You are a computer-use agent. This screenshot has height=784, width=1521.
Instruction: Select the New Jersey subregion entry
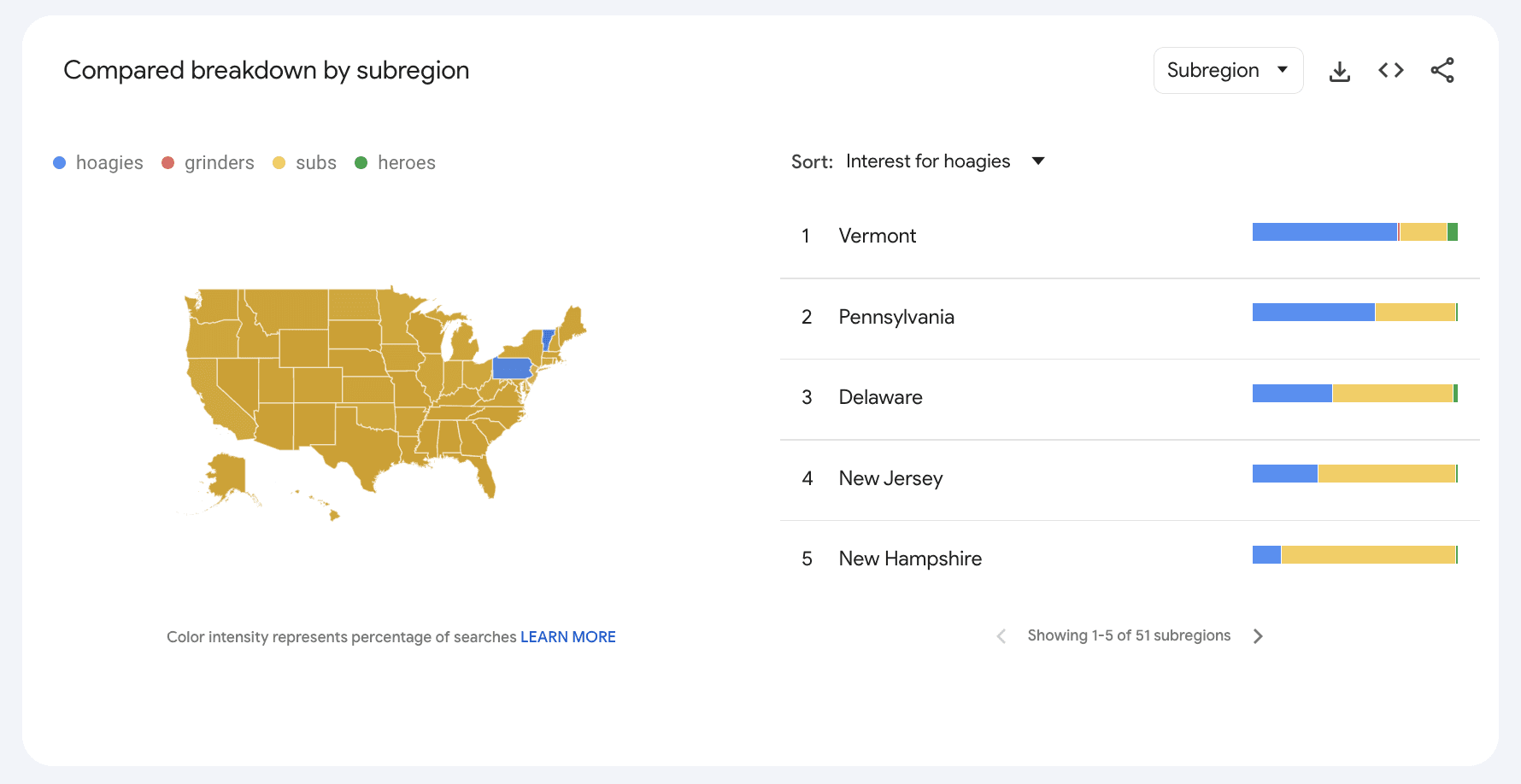pyautogui.click(x=890, y=478)
